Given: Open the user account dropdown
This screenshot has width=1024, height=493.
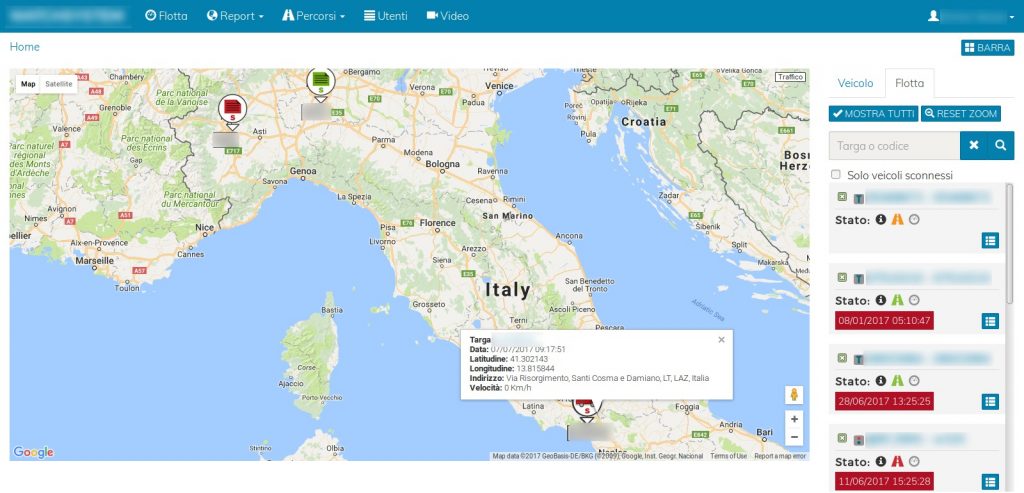Looking at the screenshot, I should point(970,16).
